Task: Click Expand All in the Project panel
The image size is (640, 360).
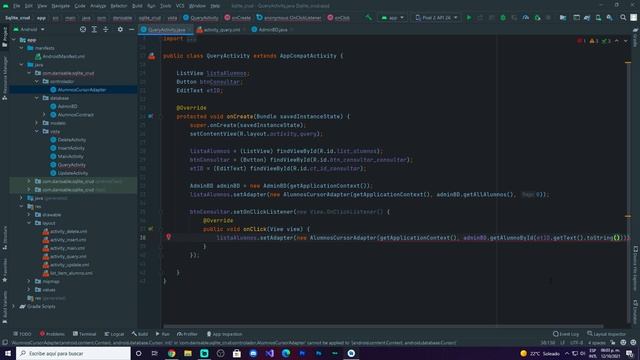Action: [94, 29]
